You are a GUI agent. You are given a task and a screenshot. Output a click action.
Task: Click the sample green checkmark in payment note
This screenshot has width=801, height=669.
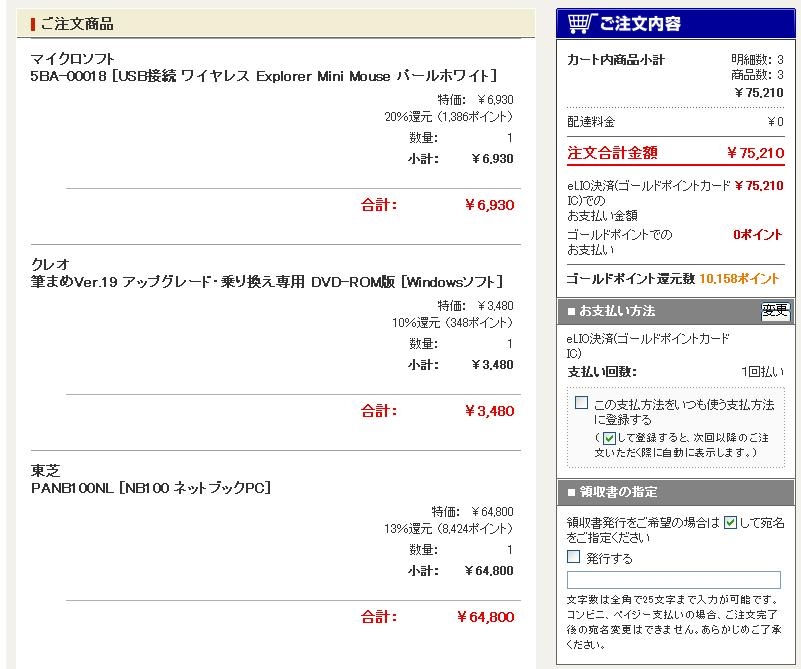(607, 438)
